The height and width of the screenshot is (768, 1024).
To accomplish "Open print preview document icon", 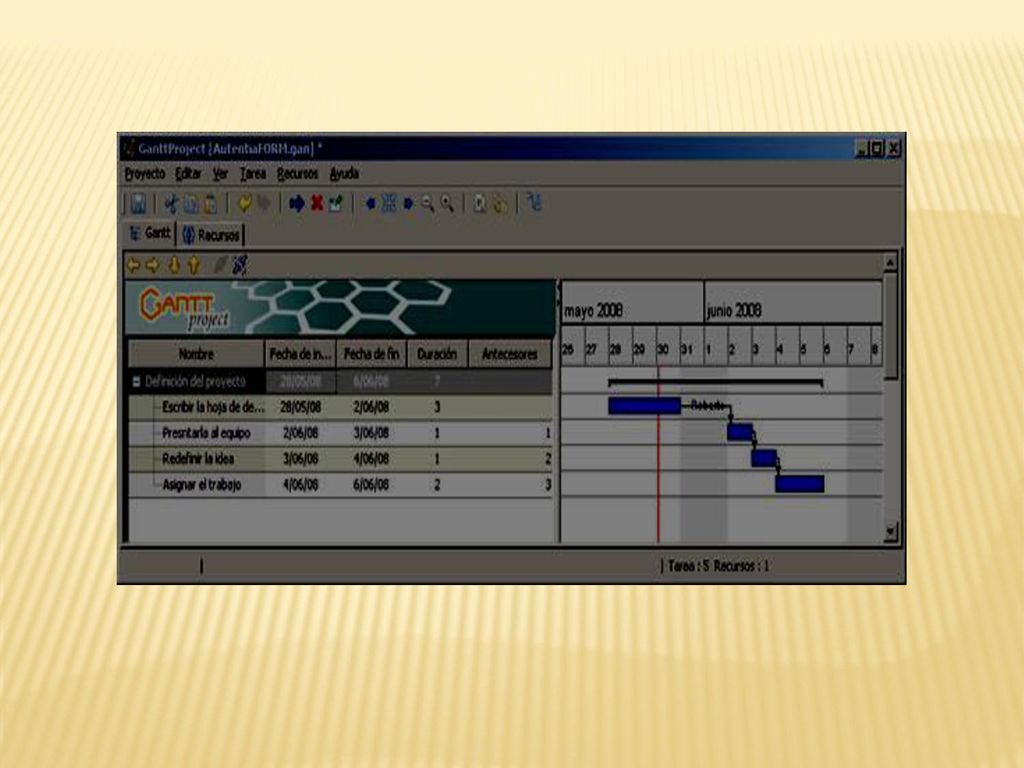I will click(480, 204).
